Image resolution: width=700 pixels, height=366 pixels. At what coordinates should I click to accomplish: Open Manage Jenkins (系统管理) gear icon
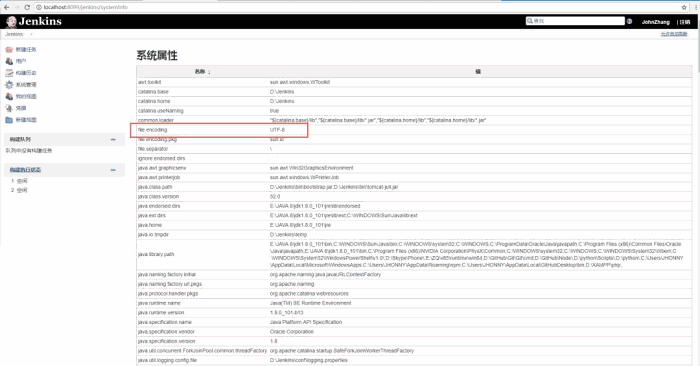point(9,84)
